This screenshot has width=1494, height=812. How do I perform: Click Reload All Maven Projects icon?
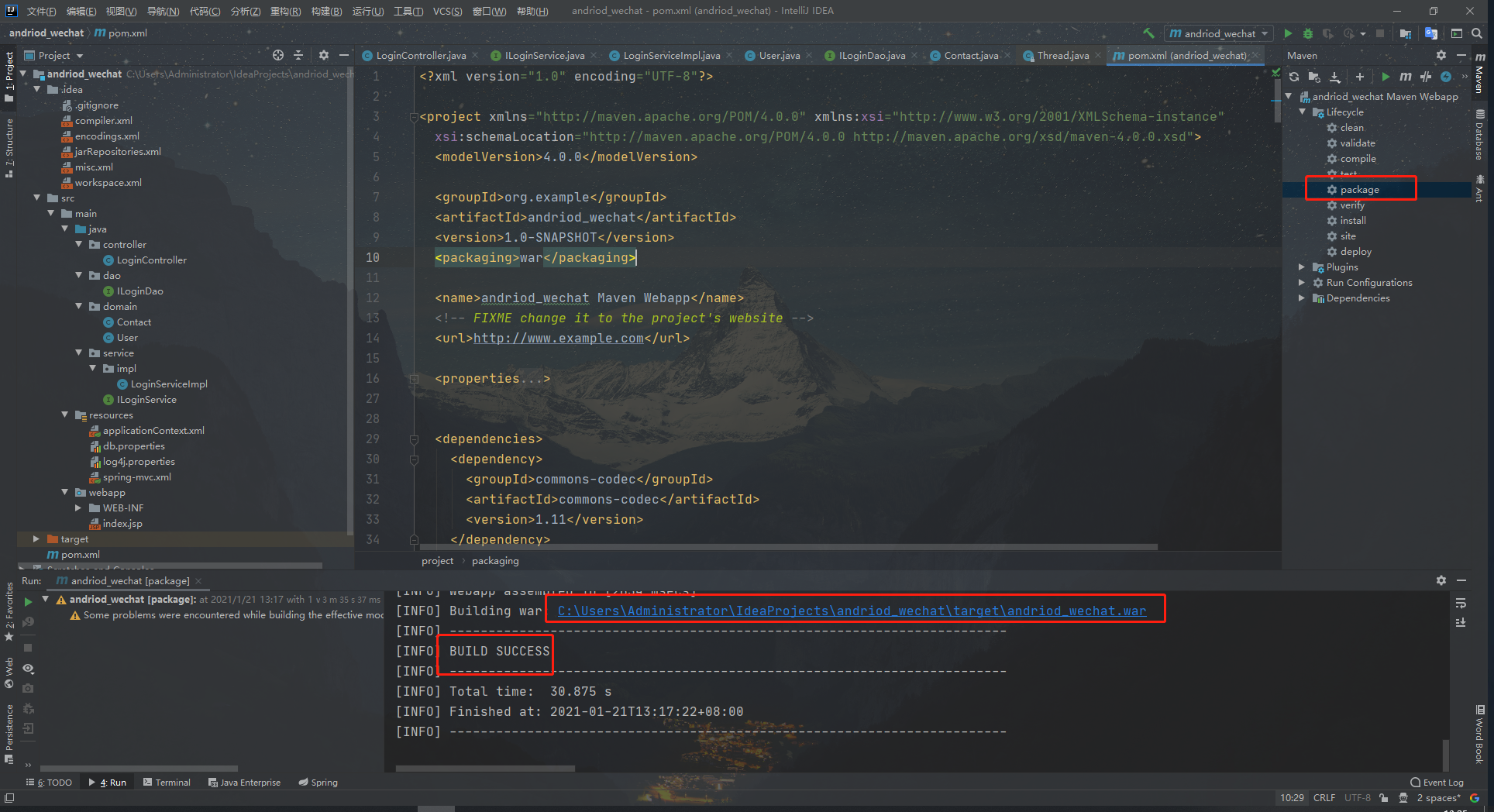[1294, 77]
